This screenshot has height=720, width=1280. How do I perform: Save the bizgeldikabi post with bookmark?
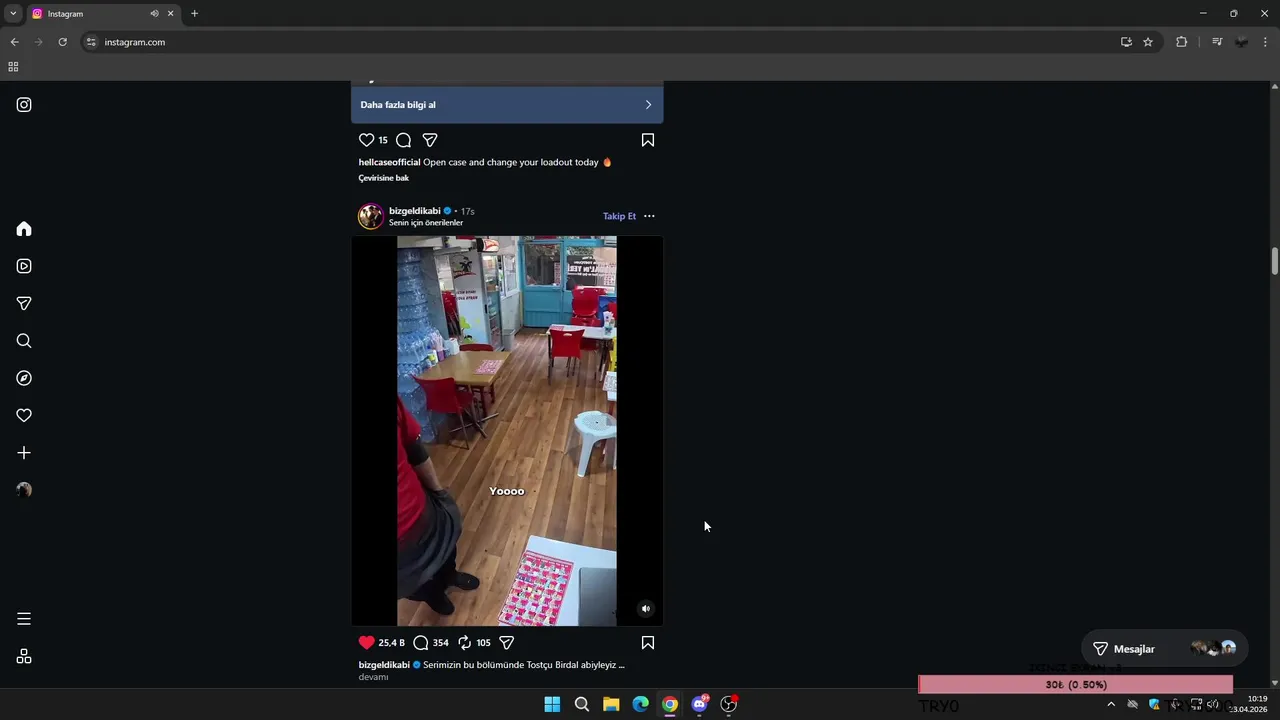point(648,643)
